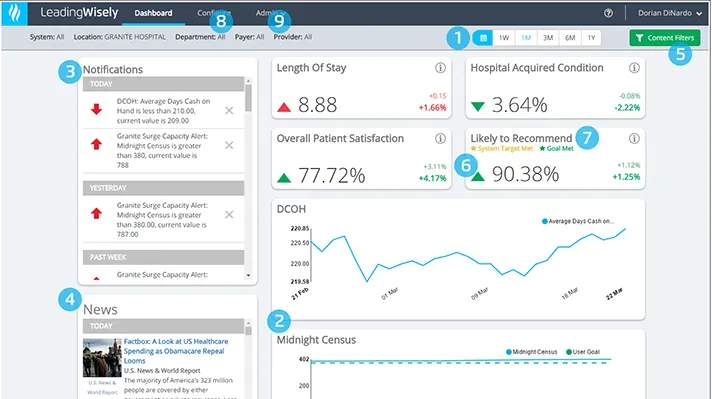Click Overall Patient Satisfaction green up triangle
712x399 pixels.
284,177
